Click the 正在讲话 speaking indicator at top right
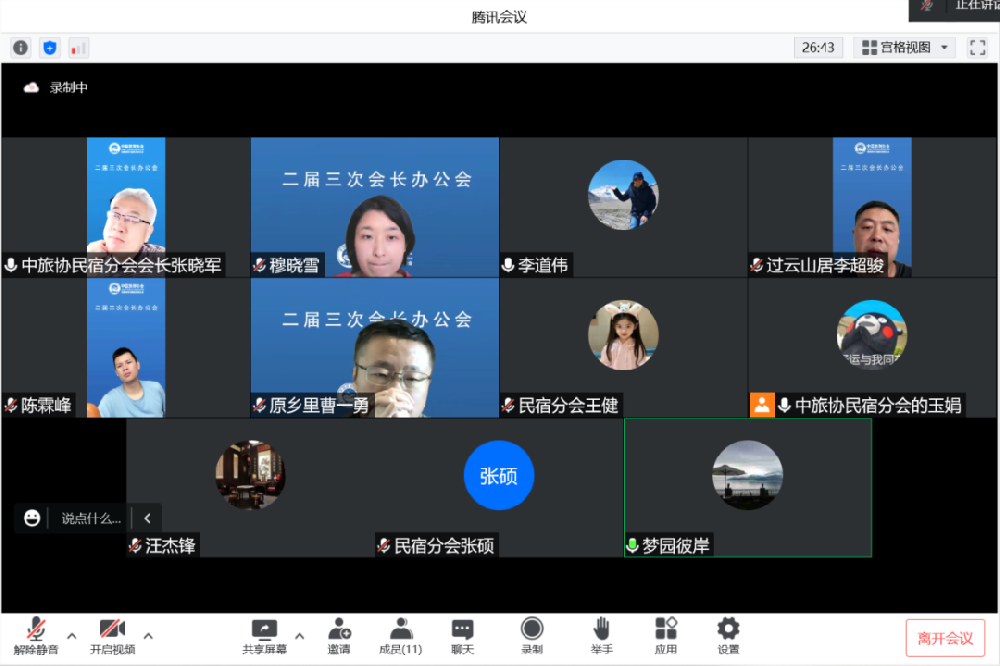Viewport: 1000px width, 666px height. 955,8
